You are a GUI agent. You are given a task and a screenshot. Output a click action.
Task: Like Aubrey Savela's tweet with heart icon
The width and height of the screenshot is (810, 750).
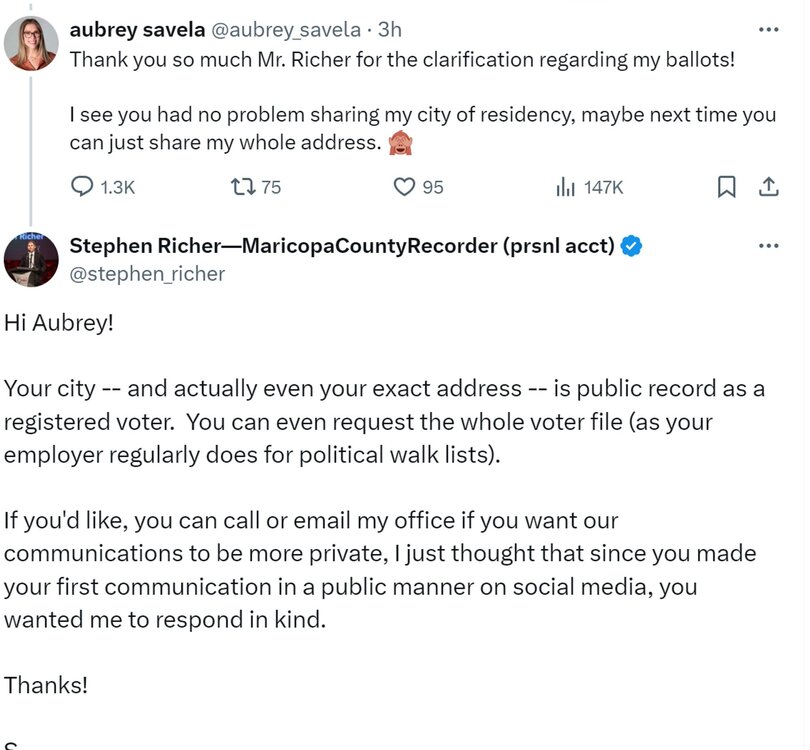coord(404,187)
